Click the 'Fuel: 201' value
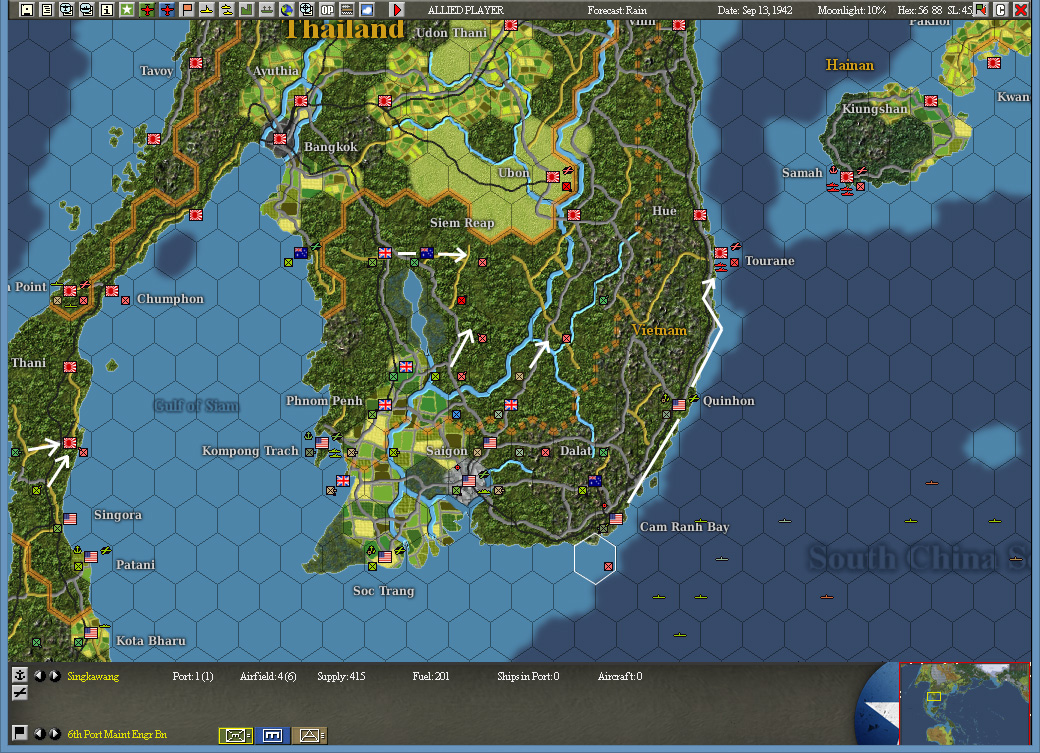The image size is (1040, 753). [430, 676]
